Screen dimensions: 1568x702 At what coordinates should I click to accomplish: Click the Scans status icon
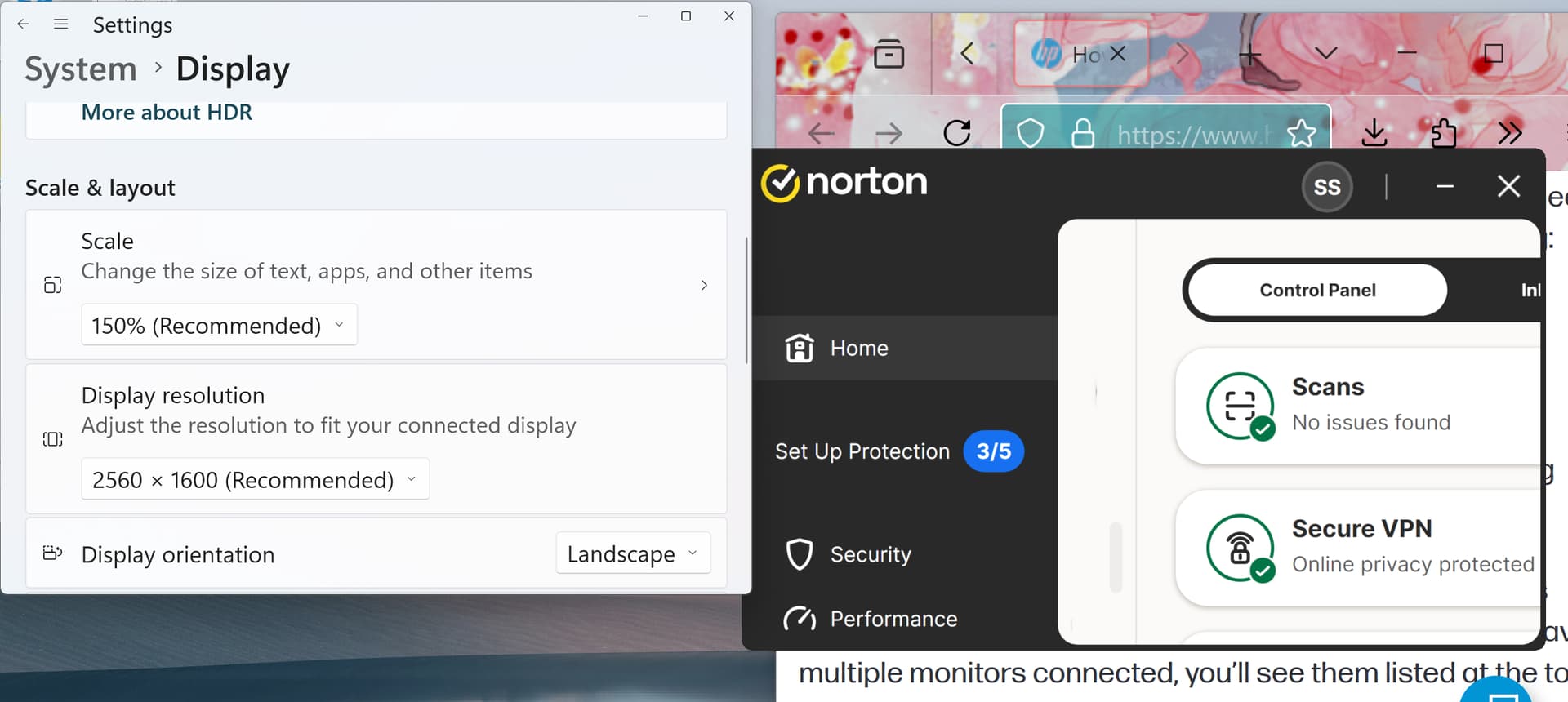point(1241,406)
